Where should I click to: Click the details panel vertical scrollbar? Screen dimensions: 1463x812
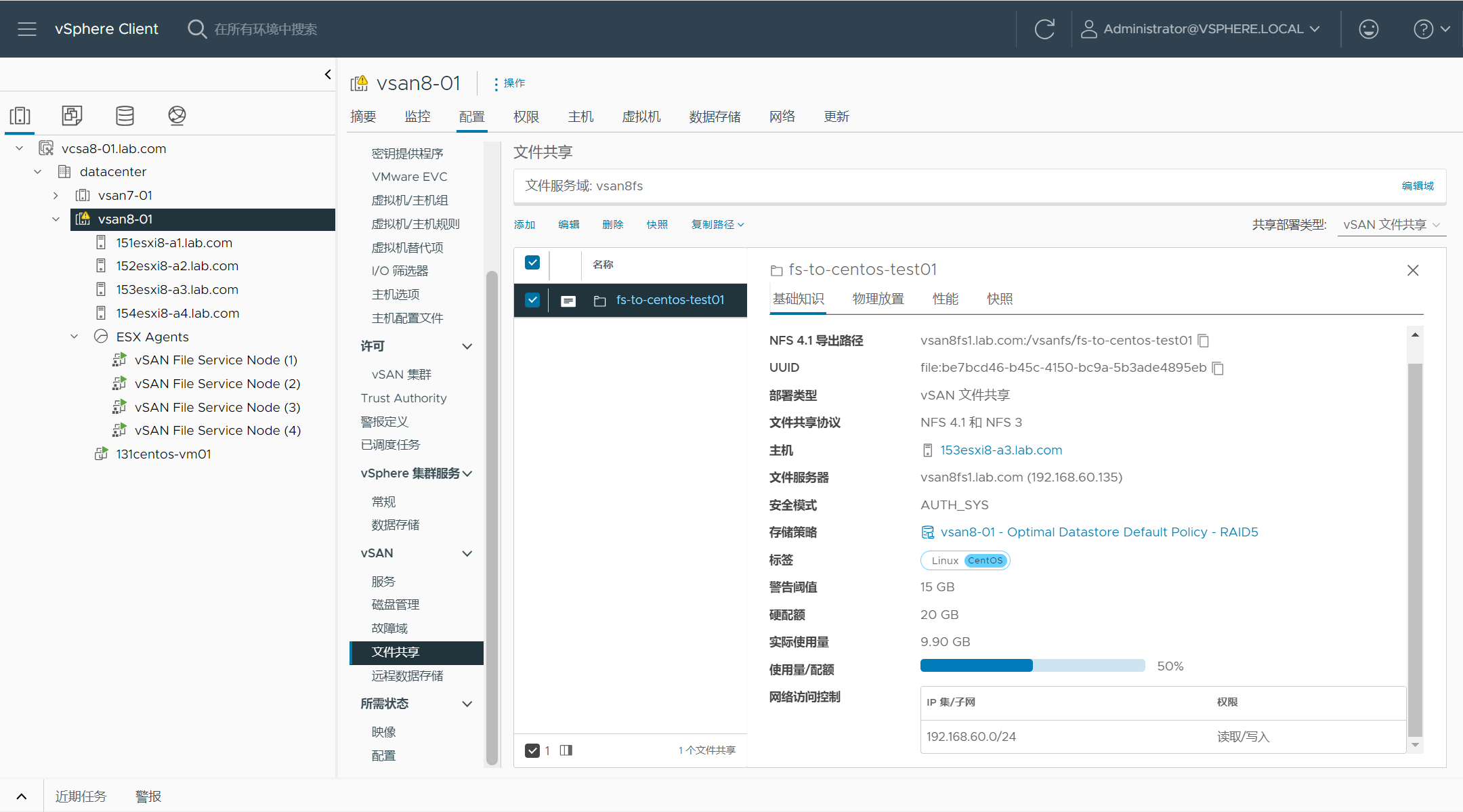(1415, 550)
